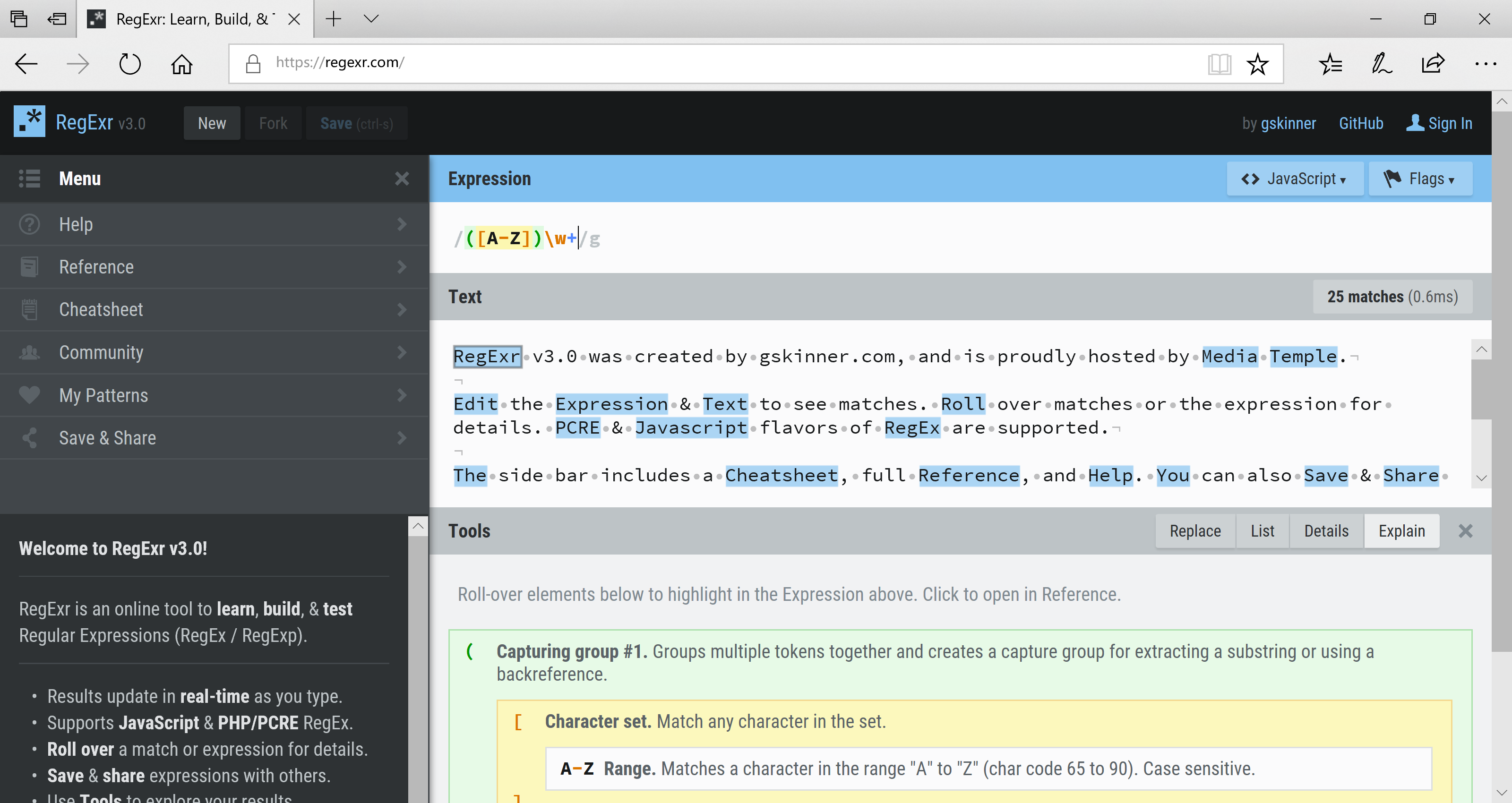1512x803 pixels.
Task: Close the Menu sidebar with X
Action: 402,179
